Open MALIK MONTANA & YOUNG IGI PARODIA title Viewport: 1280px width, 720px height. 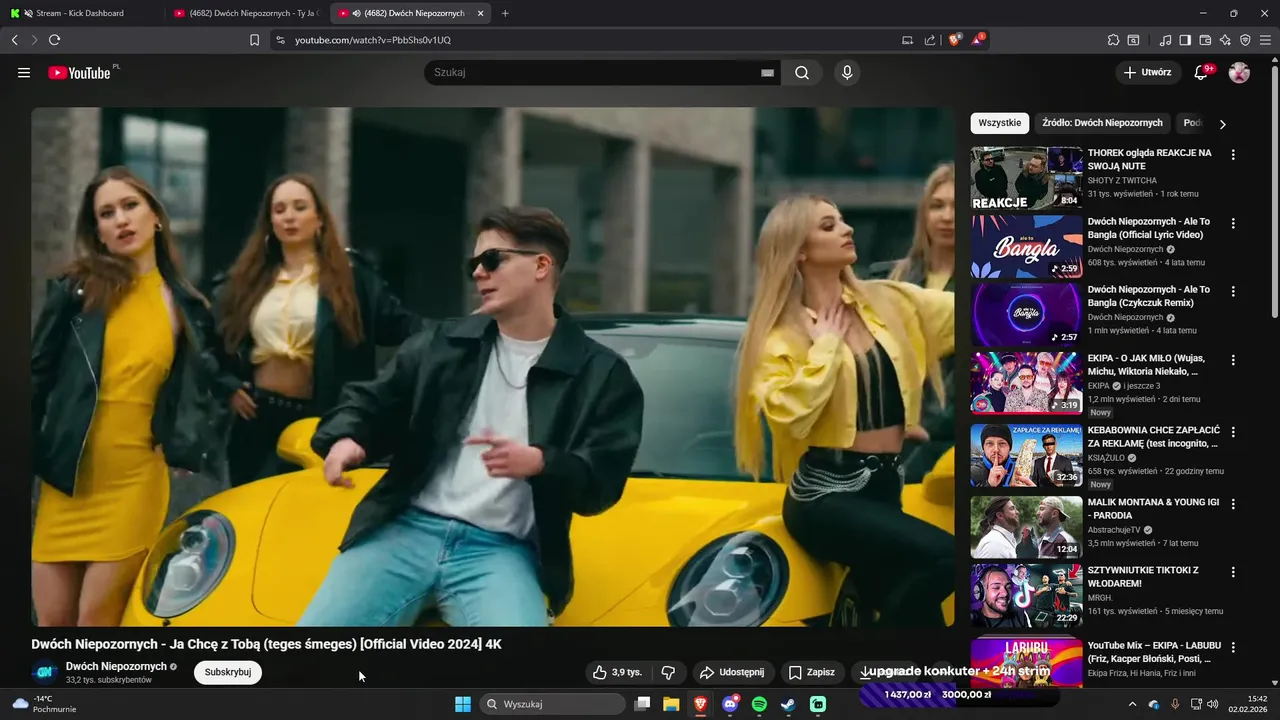pos(1153,509)
